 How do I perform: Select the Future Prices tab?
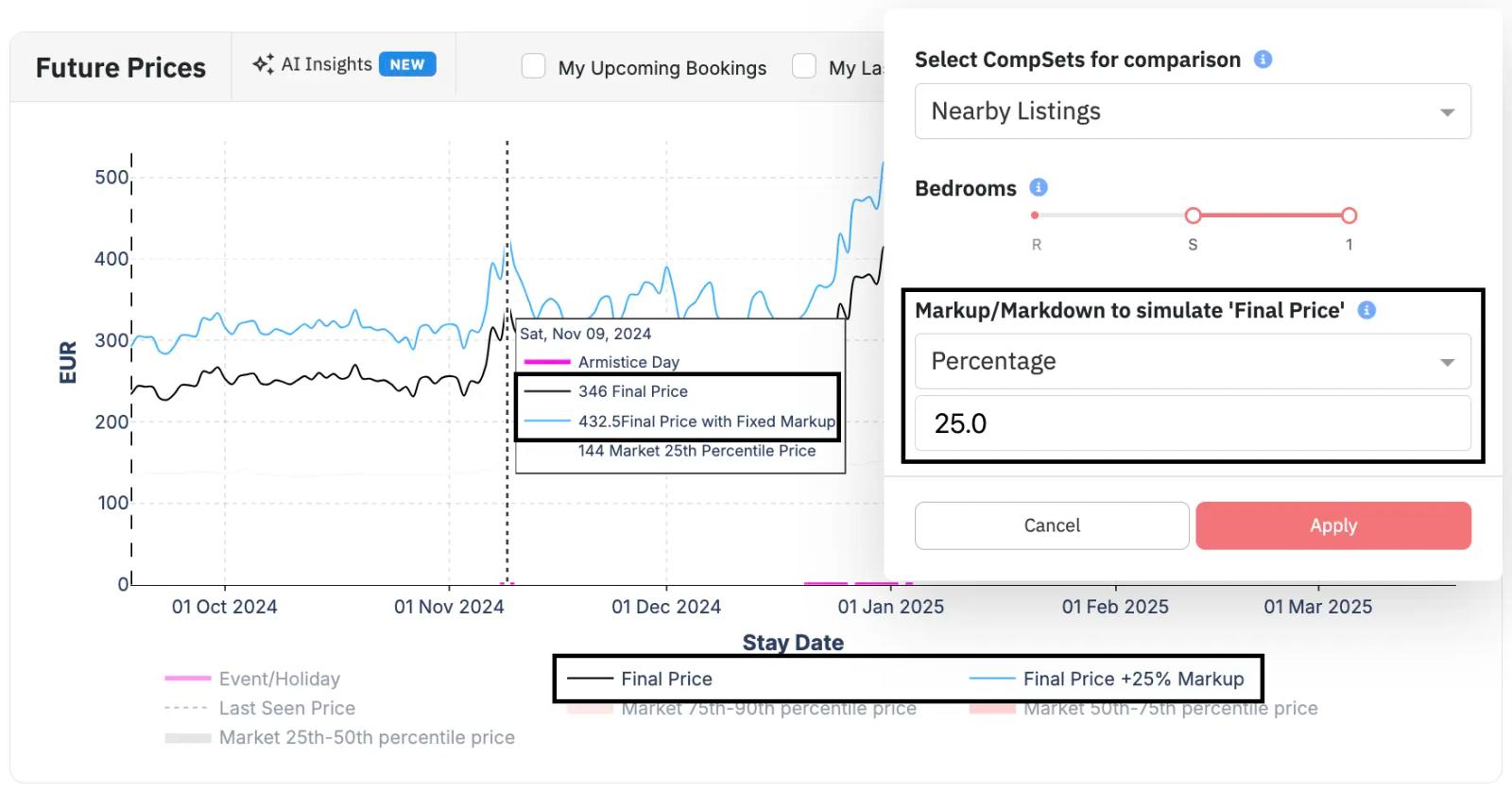(x=121, y=68)
